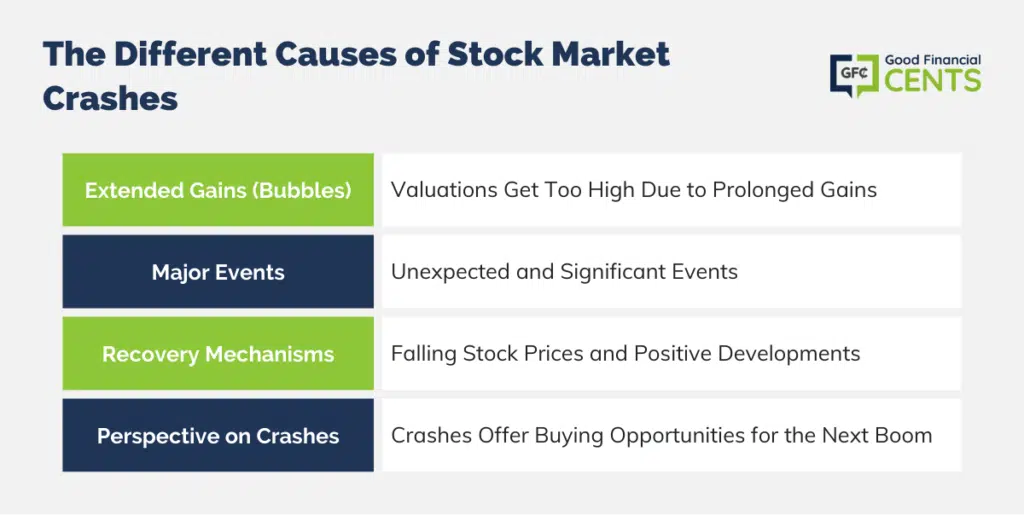The width and height of the screenshot is (1024, 515).
Task: Click the word Crashes in the heading
Action: tap(110, 99)
